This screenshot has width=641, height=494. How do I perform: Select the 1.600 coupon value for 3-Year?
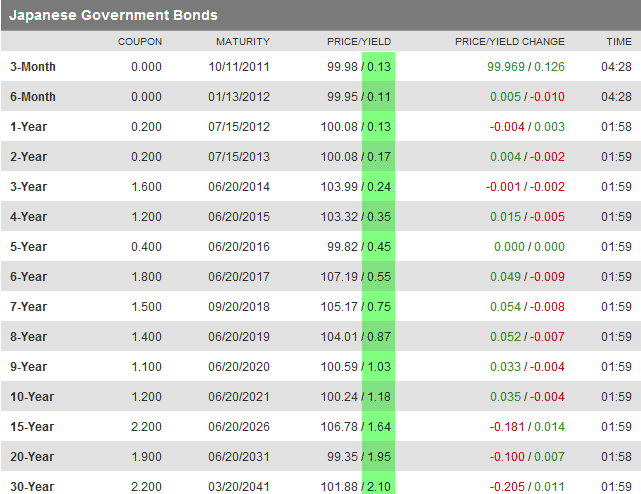tap(146, 187)
